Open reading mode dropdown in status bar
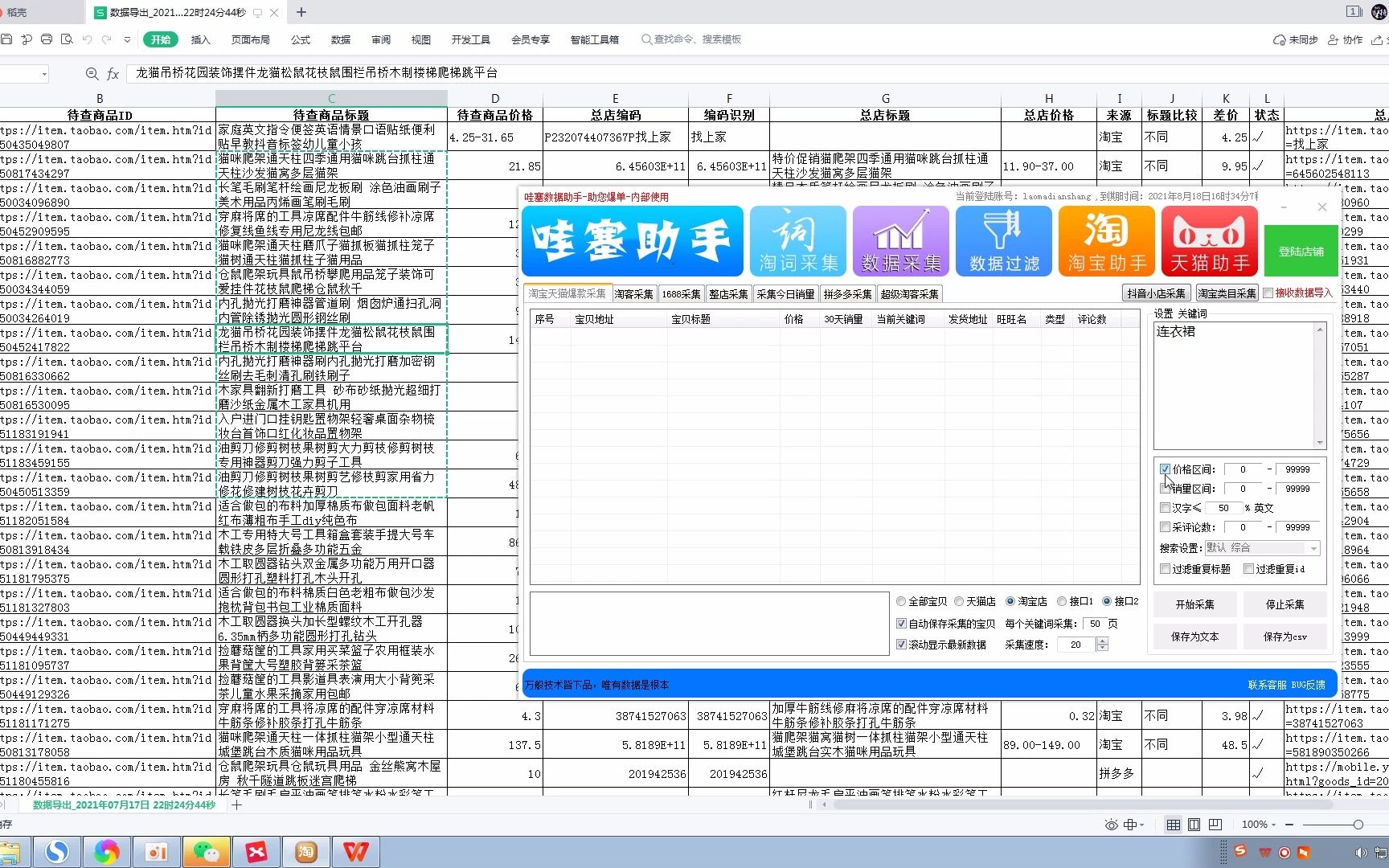Viewport: 1389px width, 868px height. tap(1135, 825)
